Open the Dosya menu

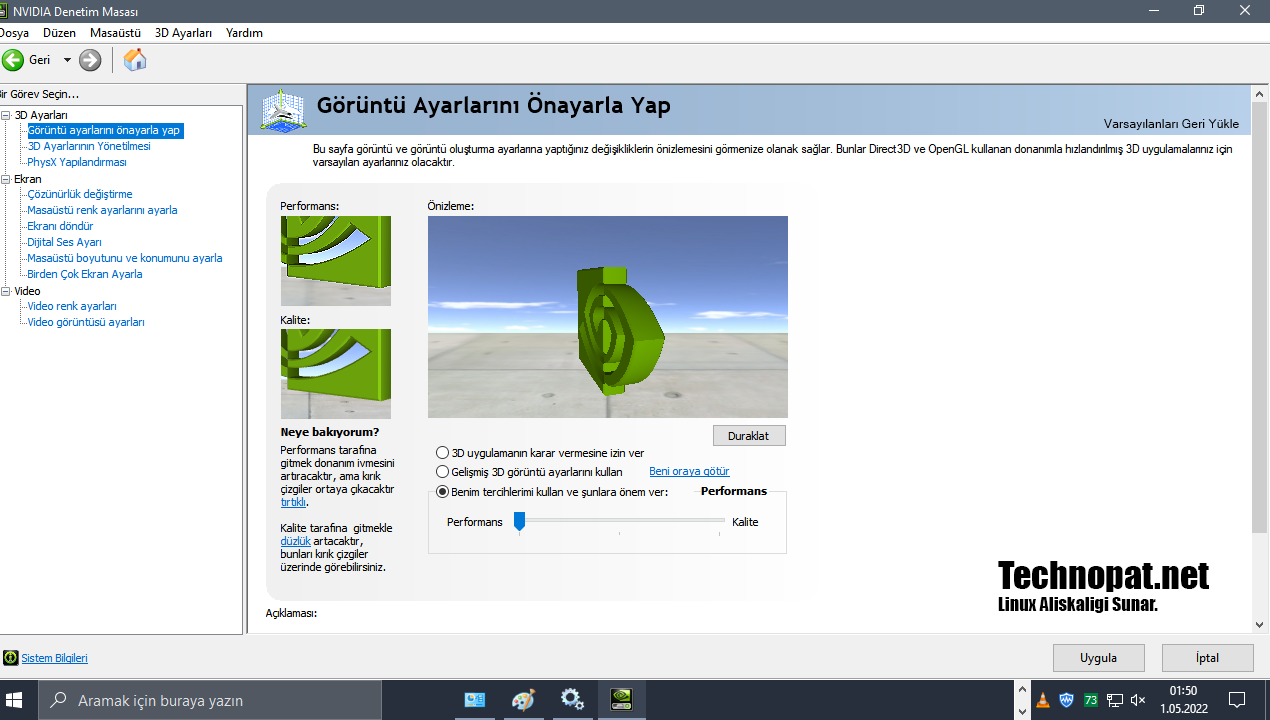(x=13, y=33)
